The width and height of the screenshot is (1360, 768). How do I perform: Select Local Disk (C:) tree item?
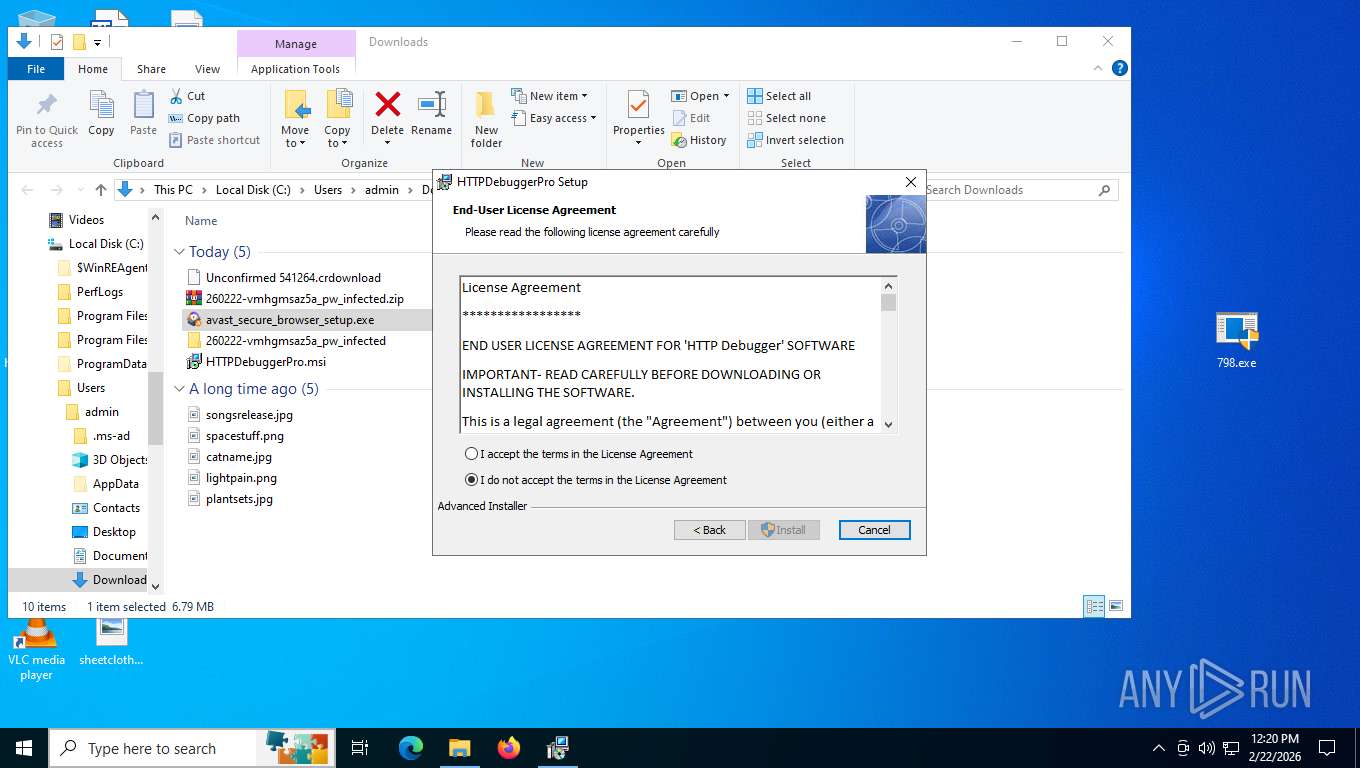click(x=106, y=244)
